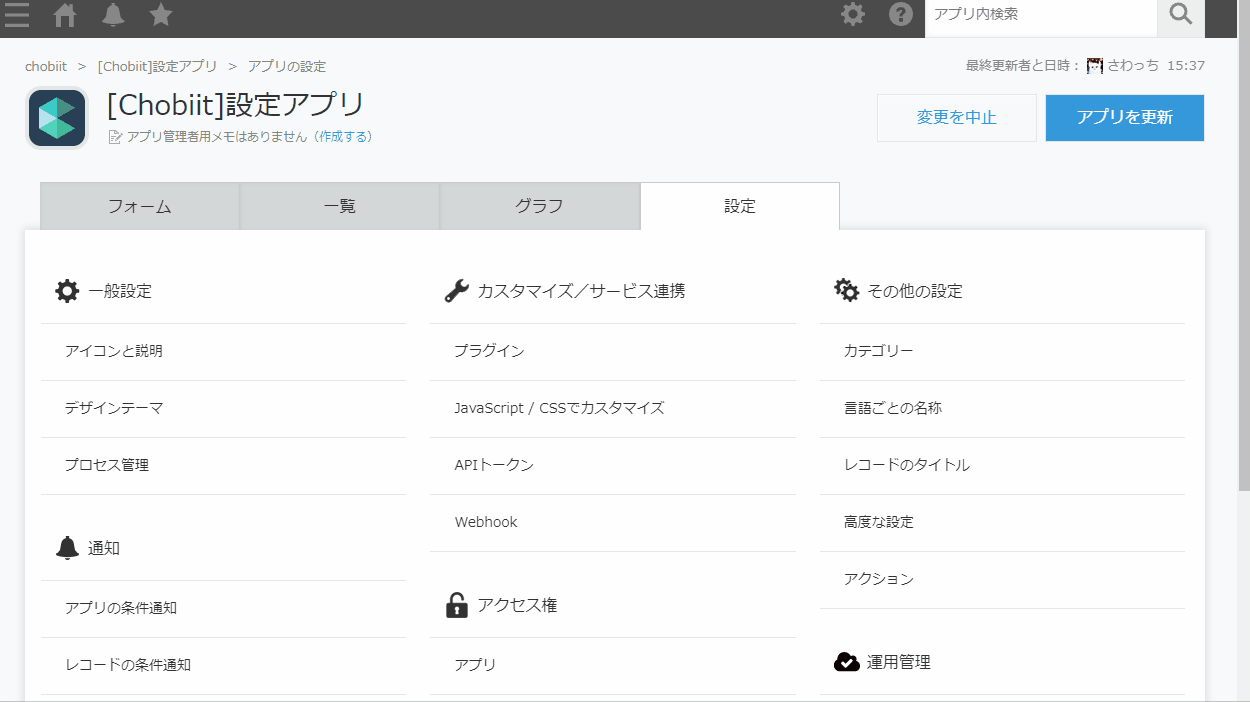Open 言語ごとの名称 settings
Image resolution: width=1250 pixels, height=702 pixels.
click(1002, 408)
